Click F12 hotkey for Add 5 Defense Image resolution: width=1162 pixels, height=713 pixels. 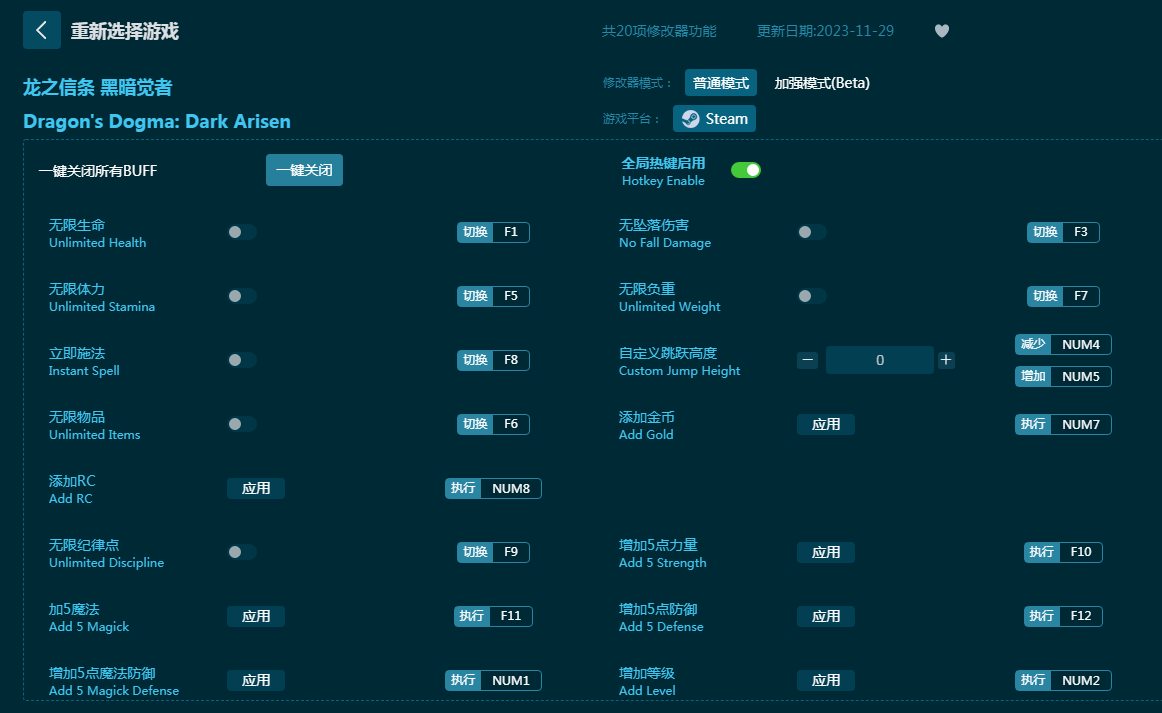point(1063,616)
